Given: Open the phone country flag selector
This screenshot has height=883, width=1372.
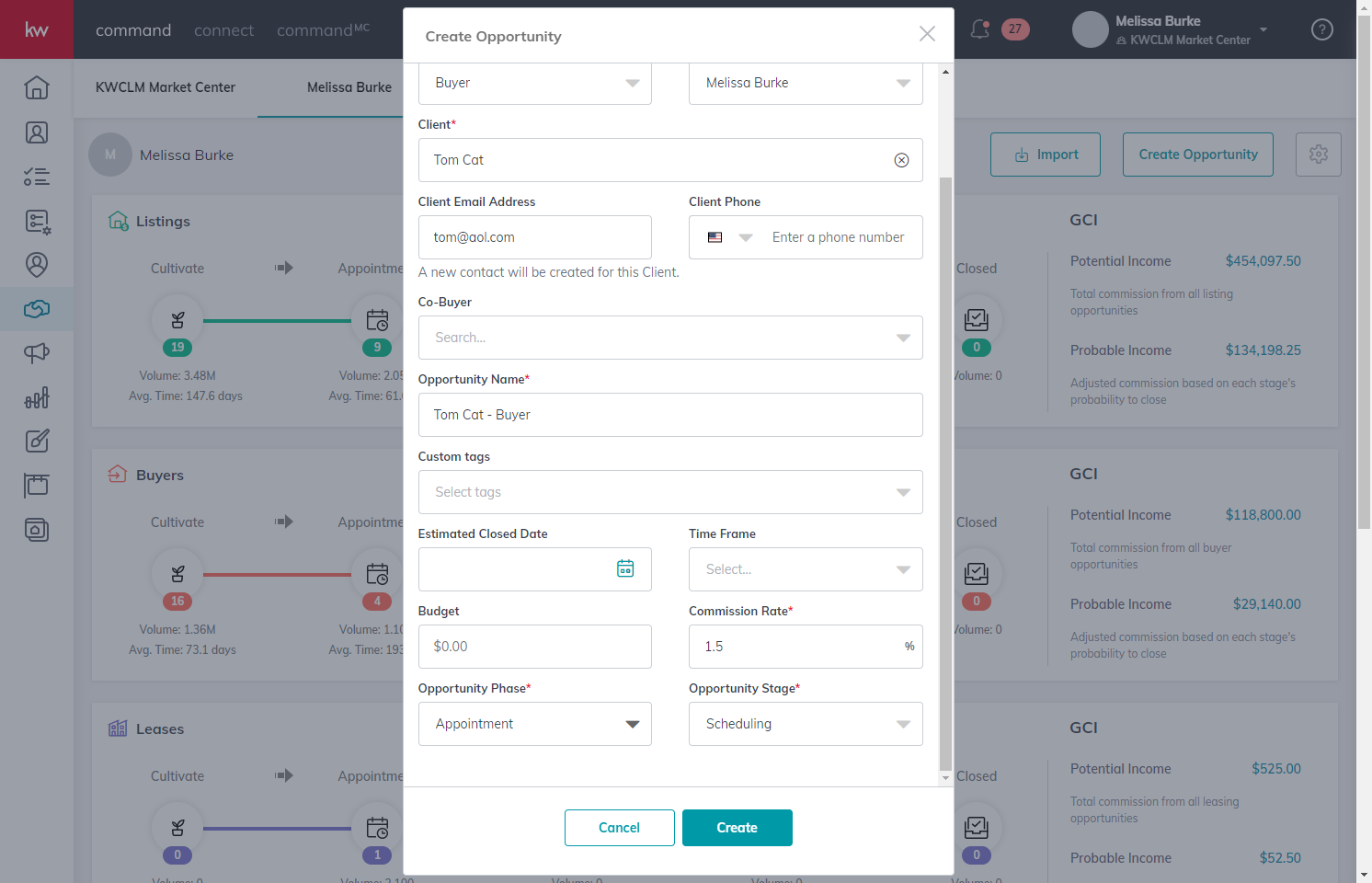Looking at the screenshot, I should (730, 237).
